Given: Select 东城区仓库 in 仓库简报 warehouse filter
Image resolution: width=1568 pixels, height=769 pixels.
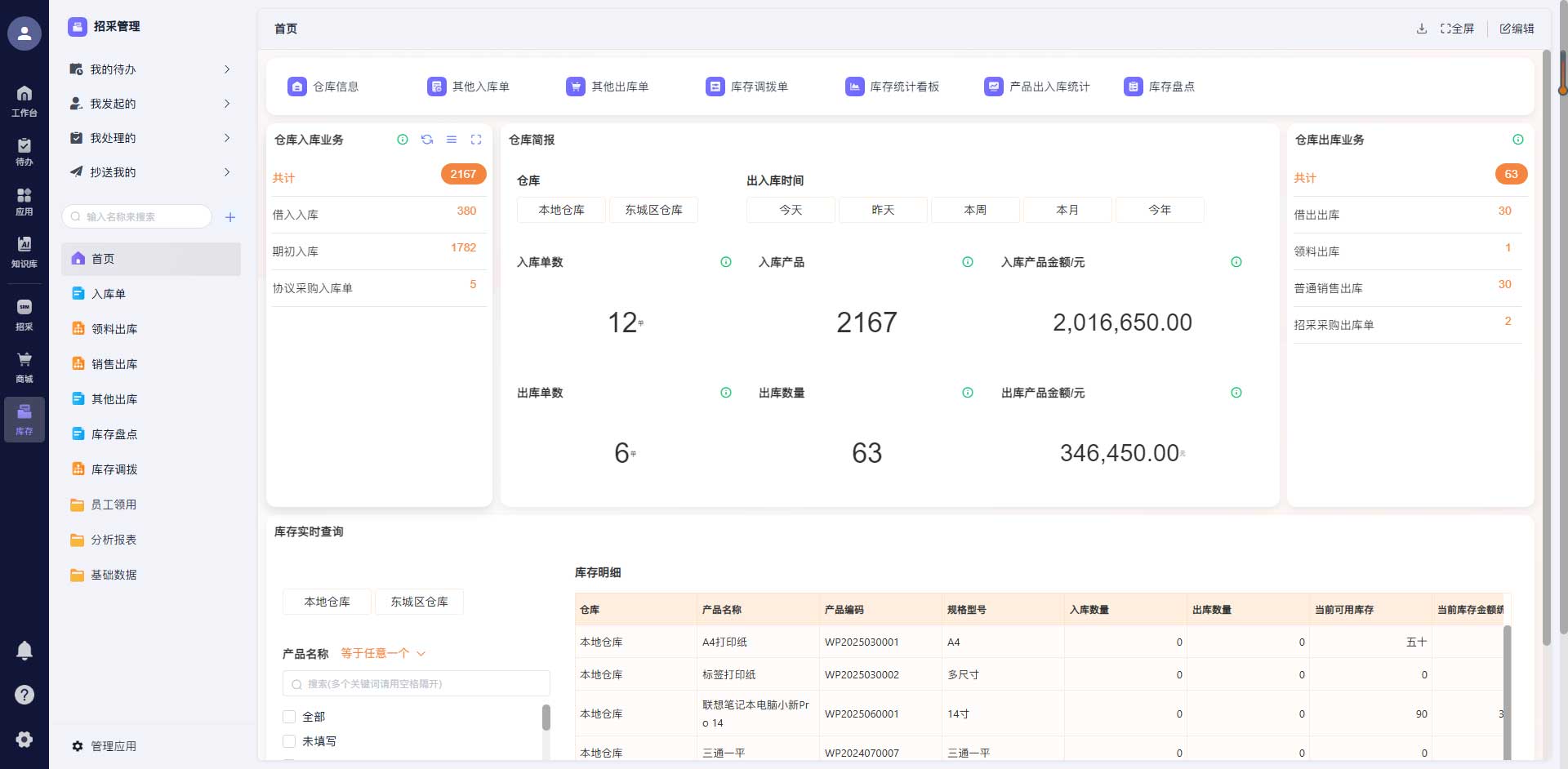Looking at the screenshot, I should click(x=653, y=210).
